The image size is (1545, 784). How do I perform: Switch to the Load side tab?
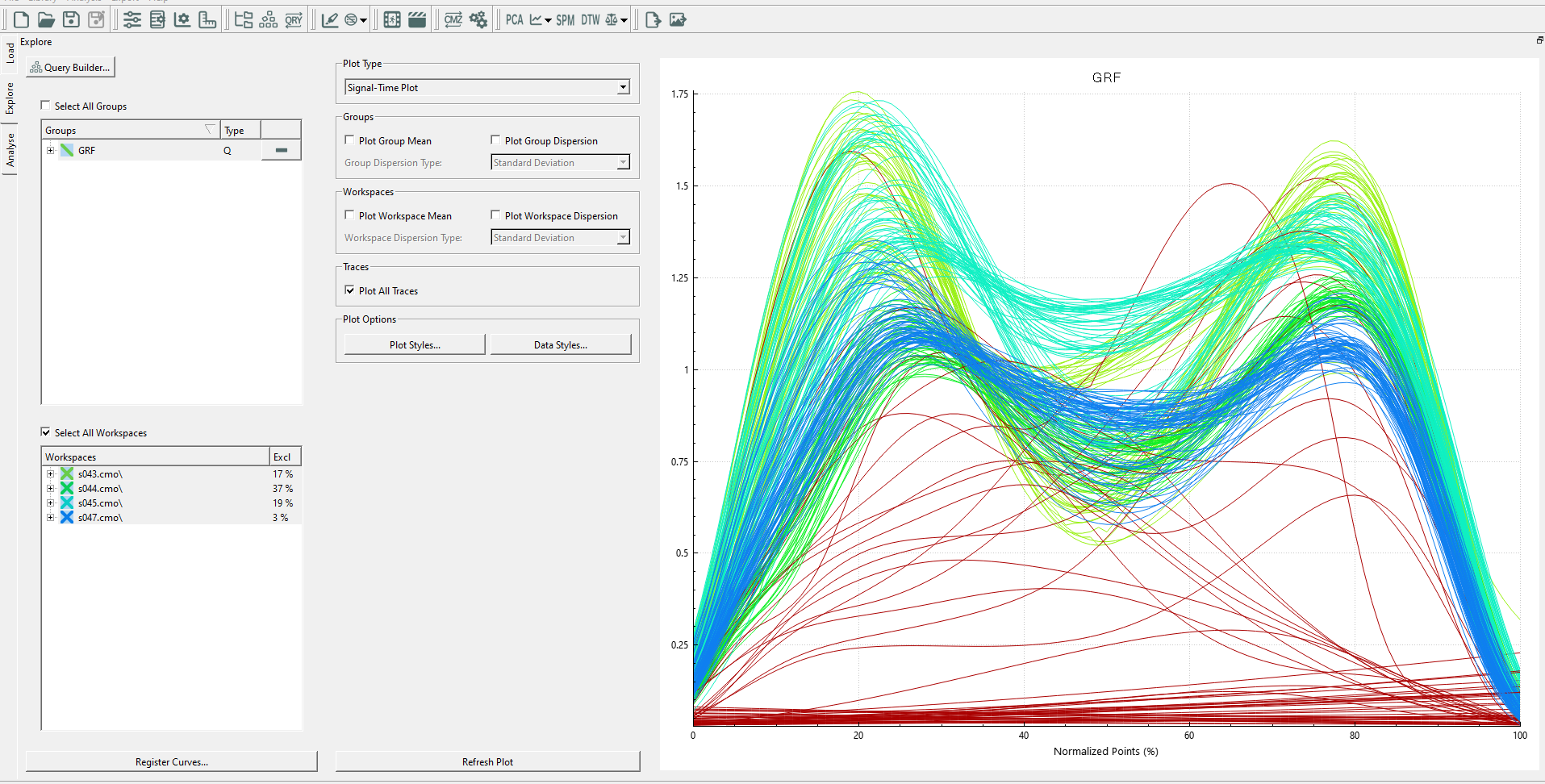coord(10,53)
